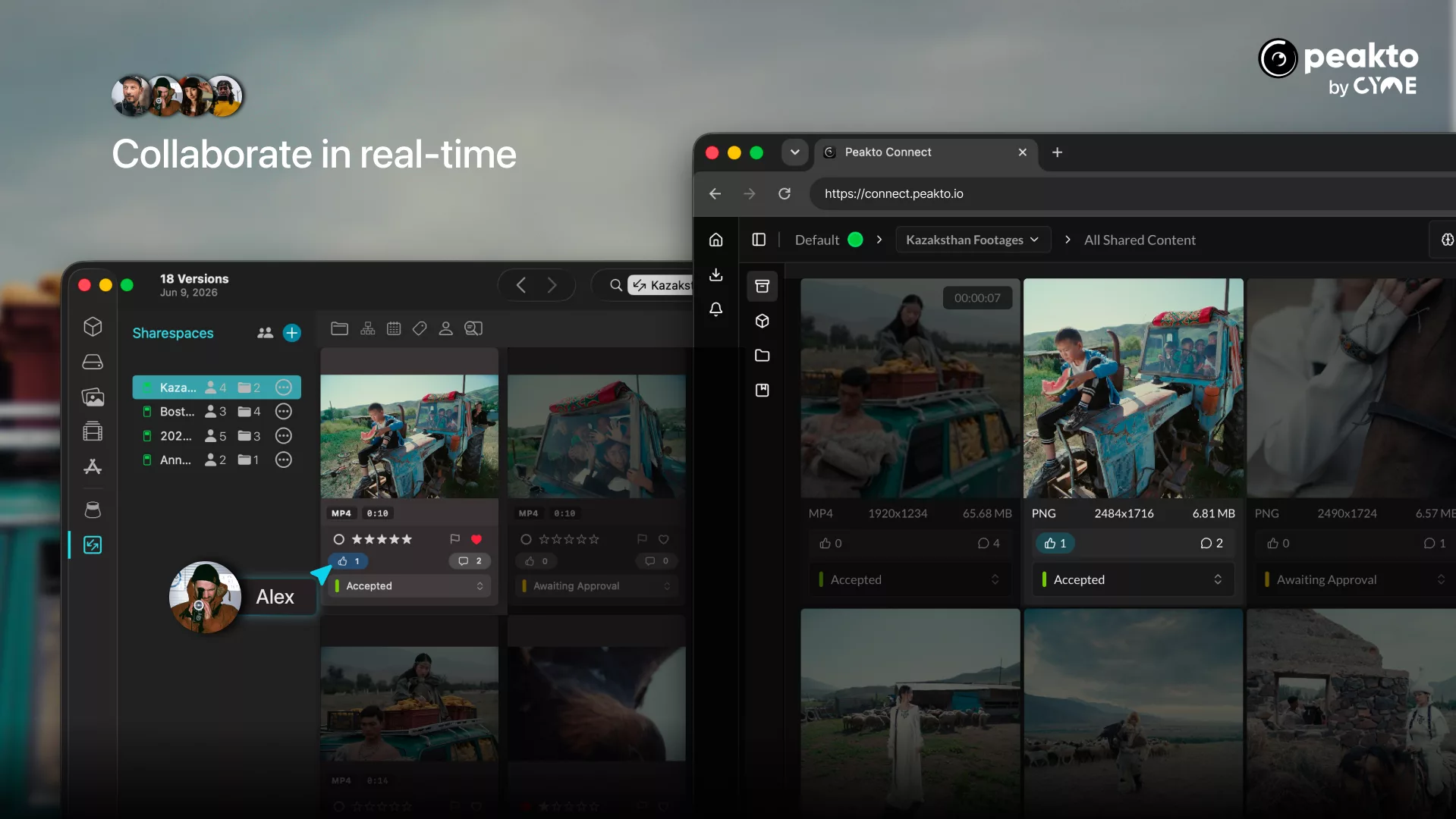
Task: Select the Ann... sharespace row
Action: pyautogui.click(x=216, y=460)
